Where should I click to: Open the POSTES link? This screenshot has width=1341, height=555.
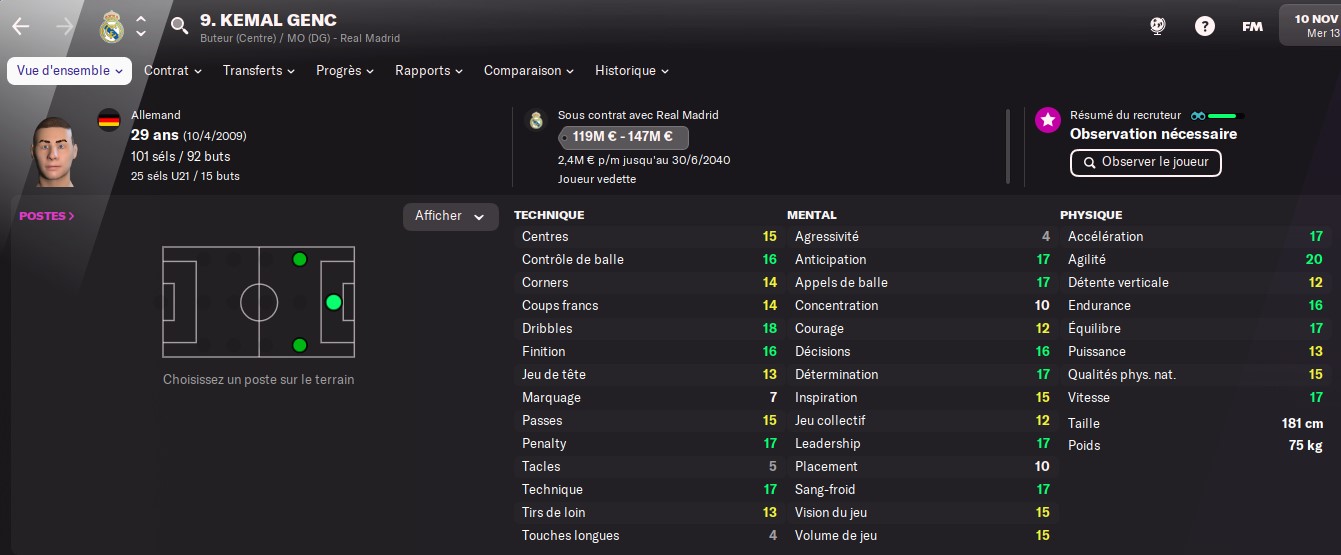47,216
